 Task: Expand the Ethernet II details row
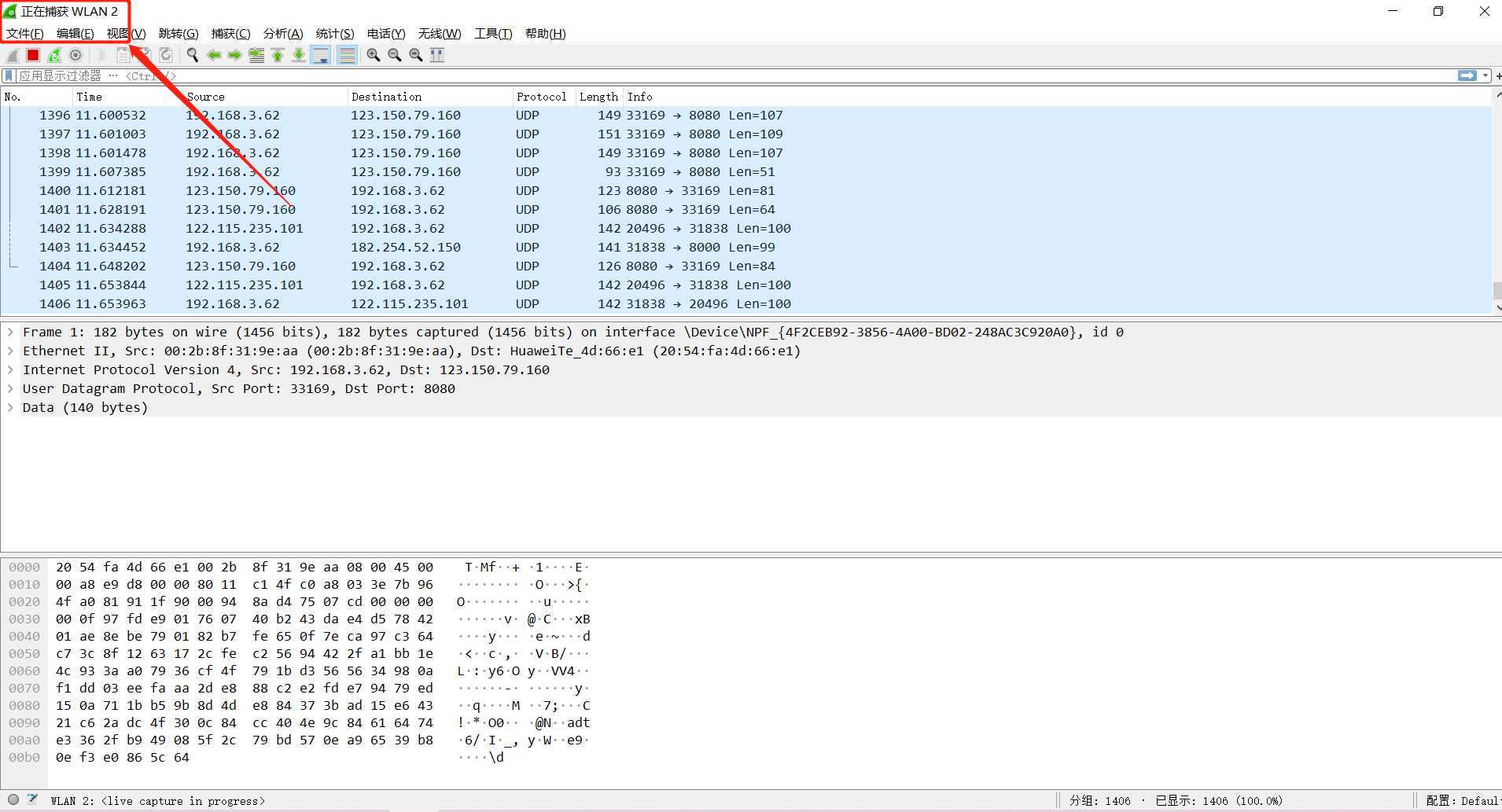(11, 351)
